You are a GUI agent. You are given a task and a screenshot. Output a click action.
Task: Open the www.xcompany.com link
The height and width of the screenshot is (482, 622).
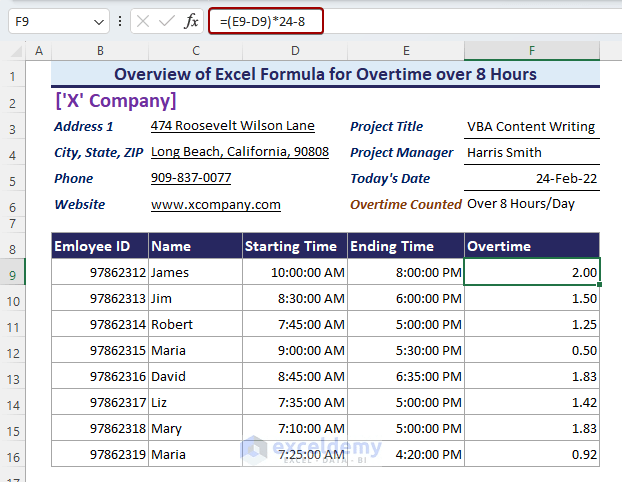(x=216, y=204)
